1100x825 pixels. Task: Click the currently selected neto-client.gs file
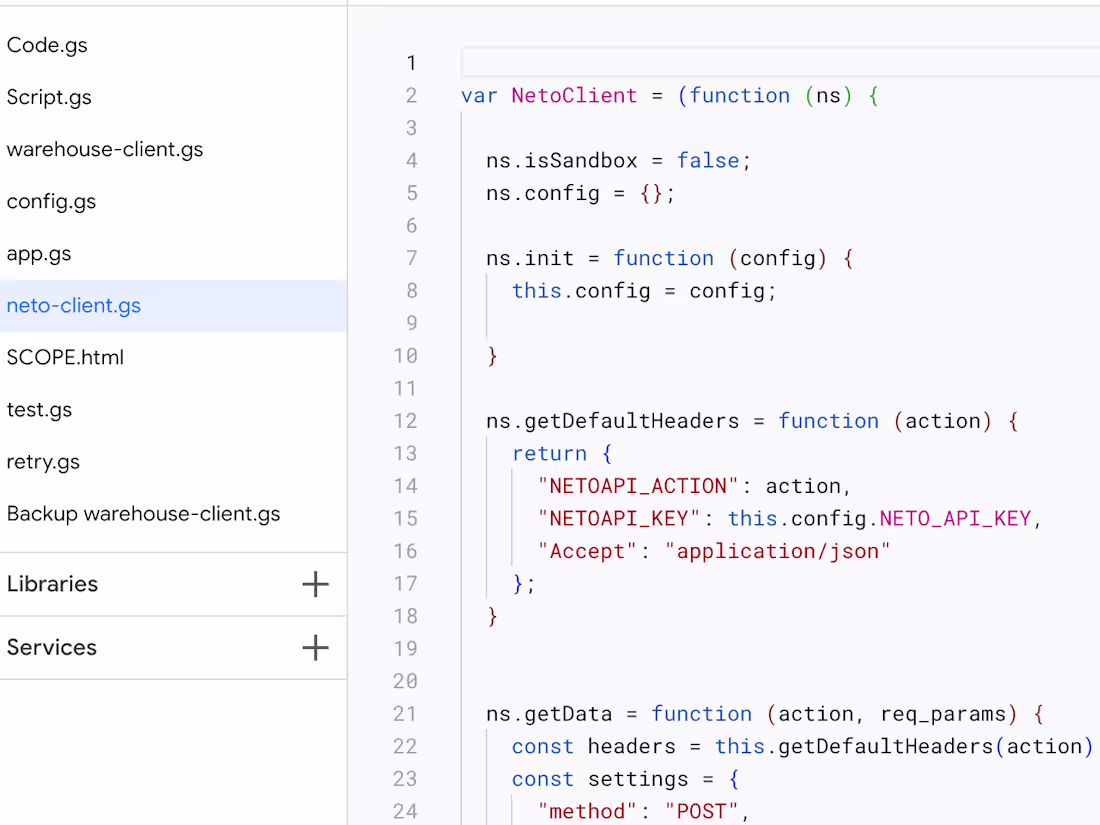[73, 306]
